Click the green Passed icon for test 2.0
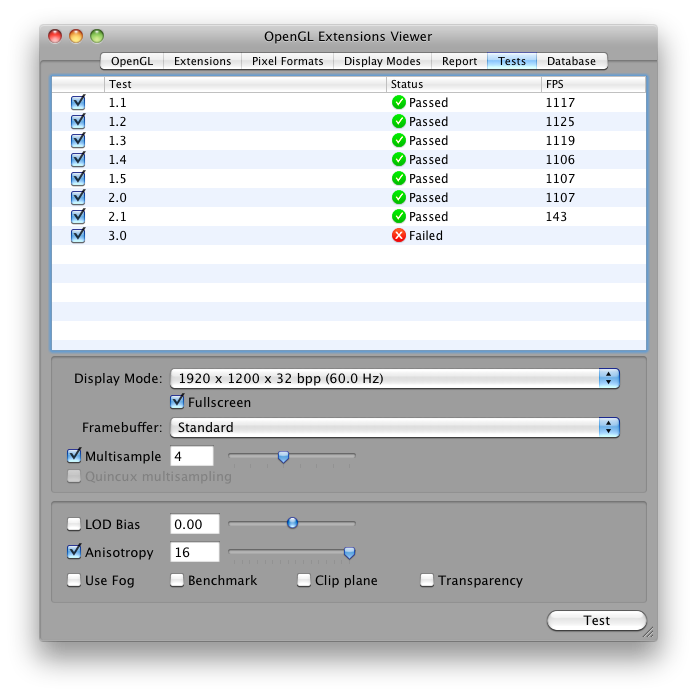 [399, 197]
